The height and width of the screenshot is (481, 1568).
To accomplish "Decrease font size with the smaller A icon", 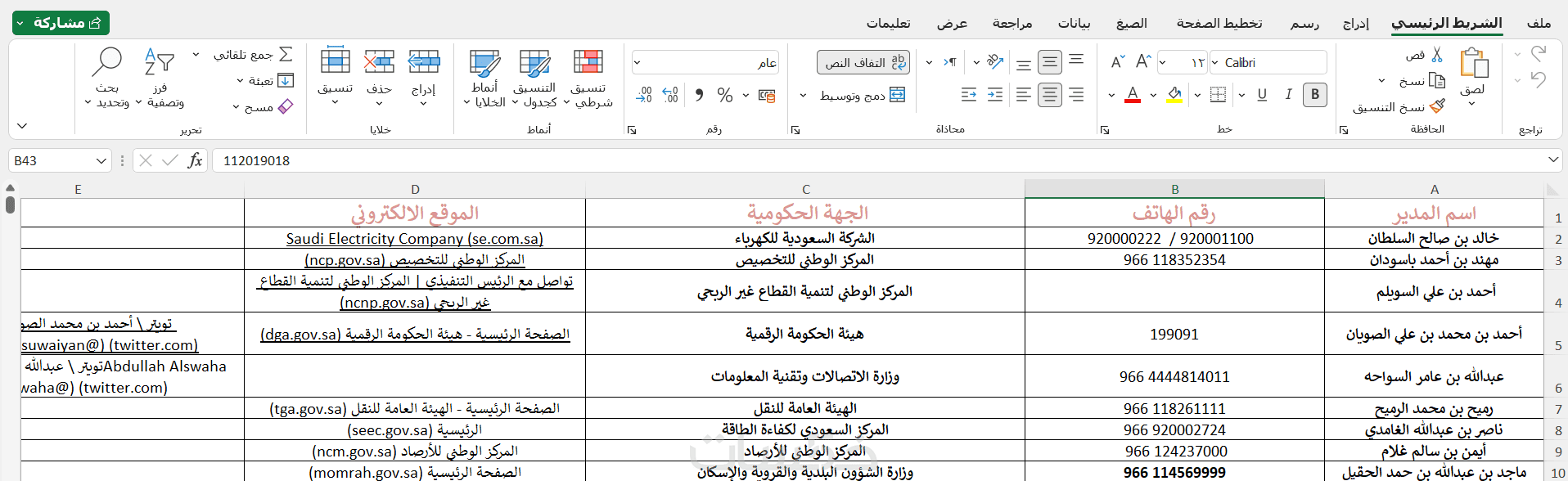I will [1117, 62].
